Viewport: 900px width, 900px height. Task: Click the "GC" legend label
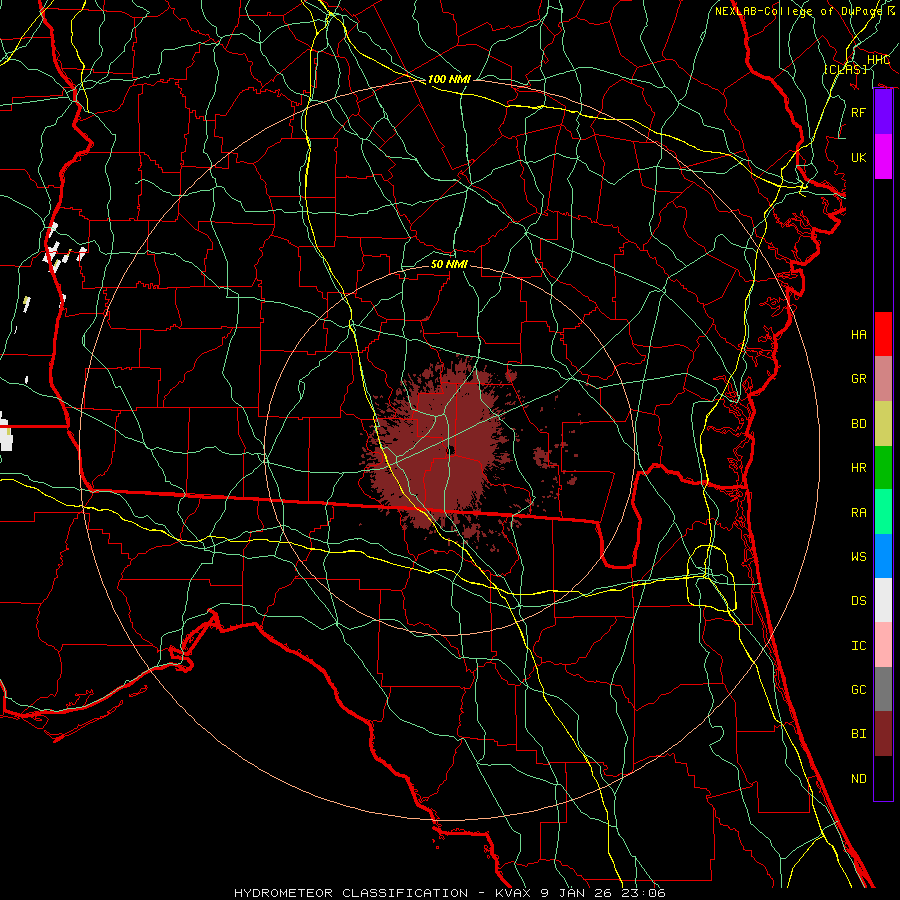pos(859,690)
